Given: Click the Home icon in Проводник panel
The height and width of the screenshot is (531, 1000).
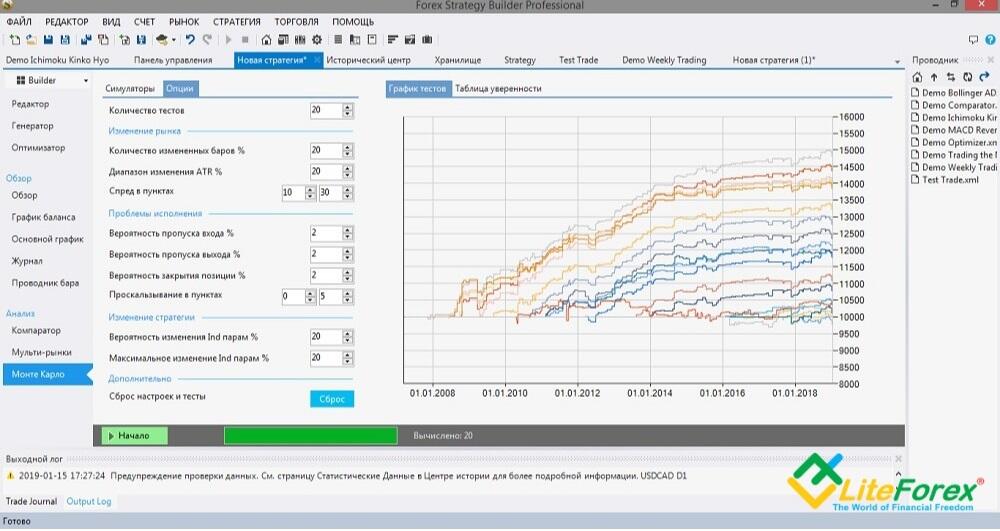Looking at the screenshot, I should coord(917,77).
